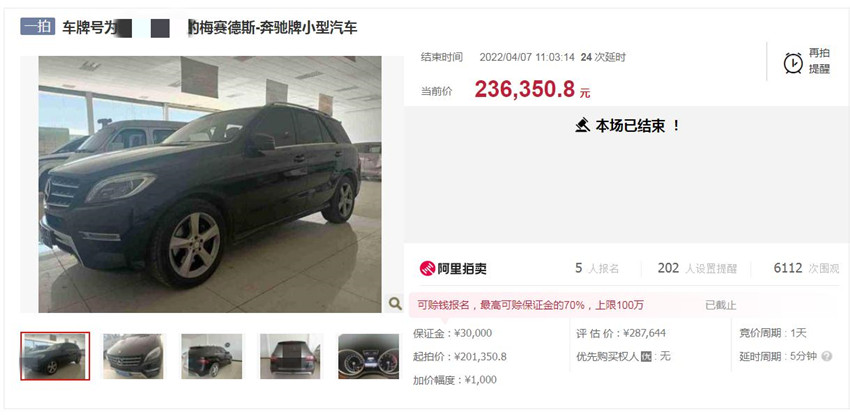Select the first side-view car thumbnail
Screen dimensions: 850x418
point(55,356)
